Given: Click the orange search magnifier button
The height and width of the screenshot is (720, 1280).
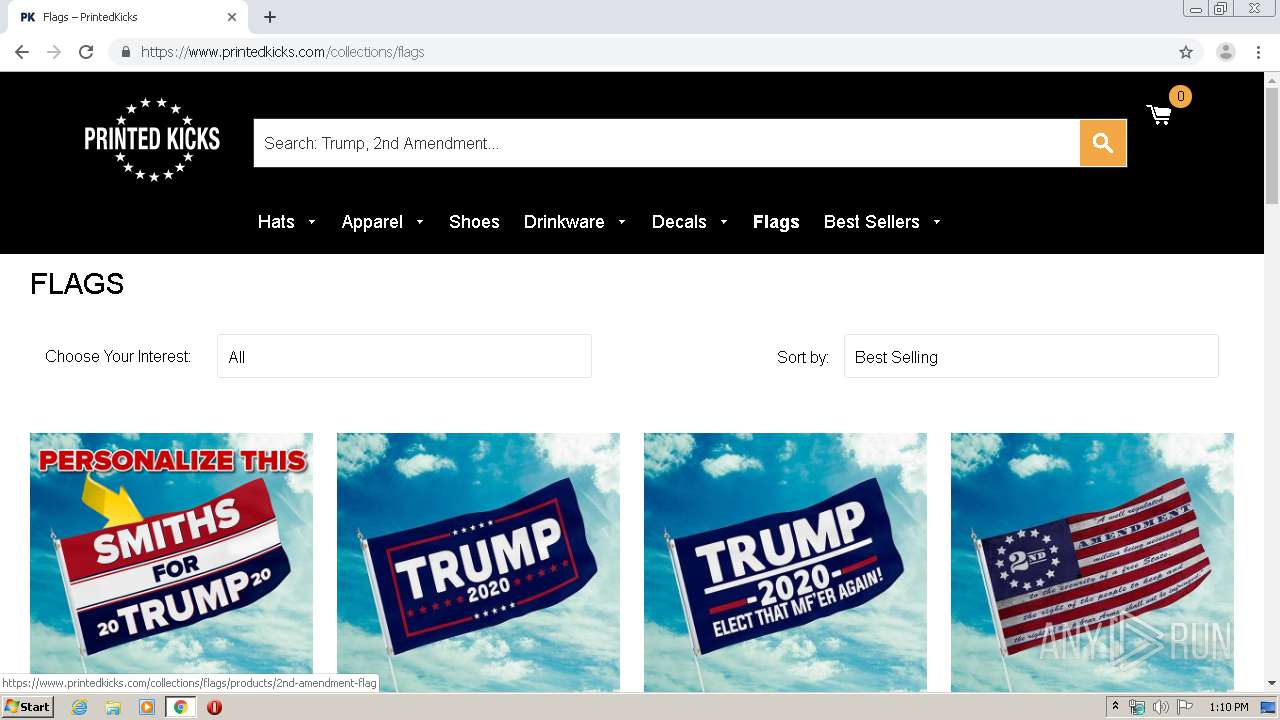Looking at the screenshot, I should 1103,143.
